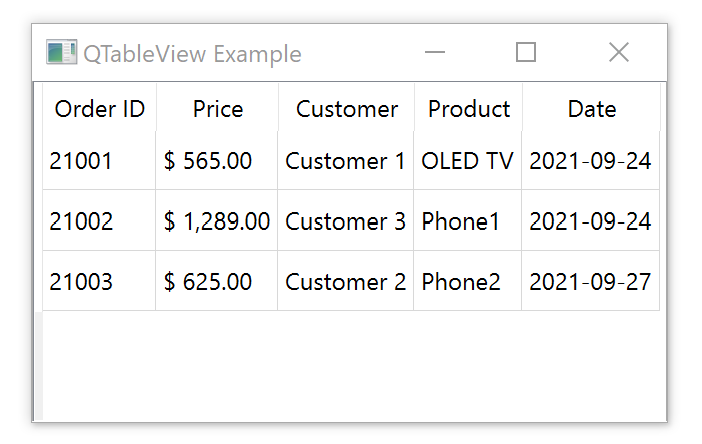Click the Price column header

(x=217, y=108)
